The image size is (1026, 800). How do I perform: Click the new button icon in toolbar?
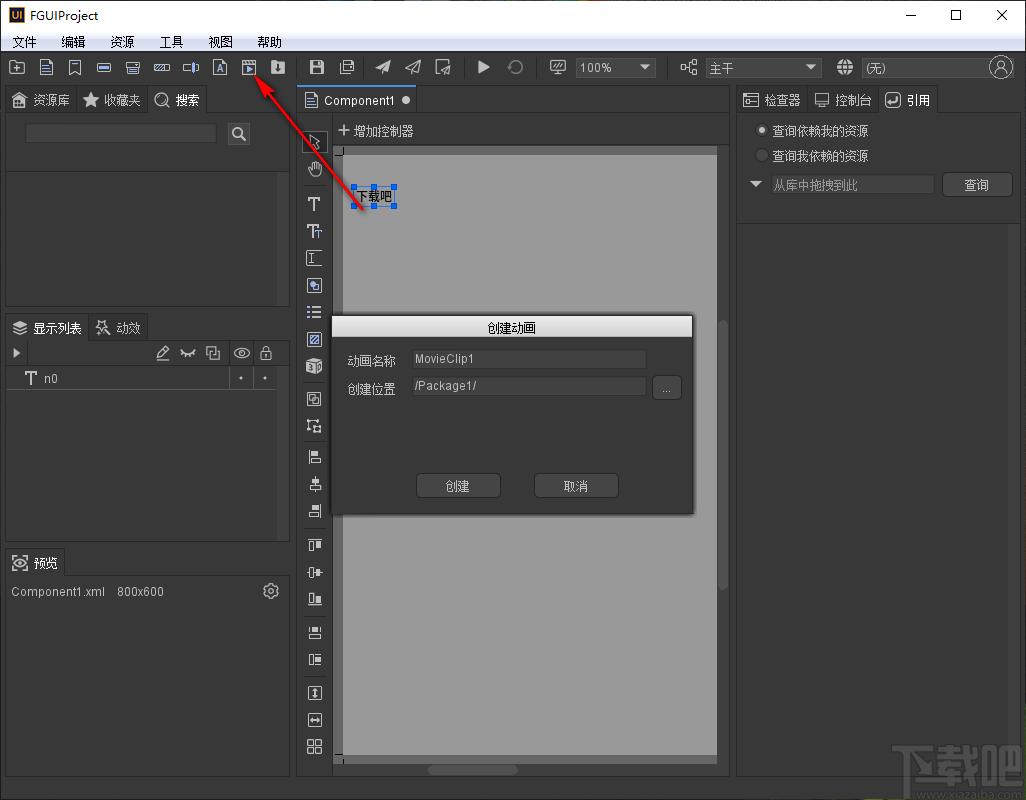(104, 67)
